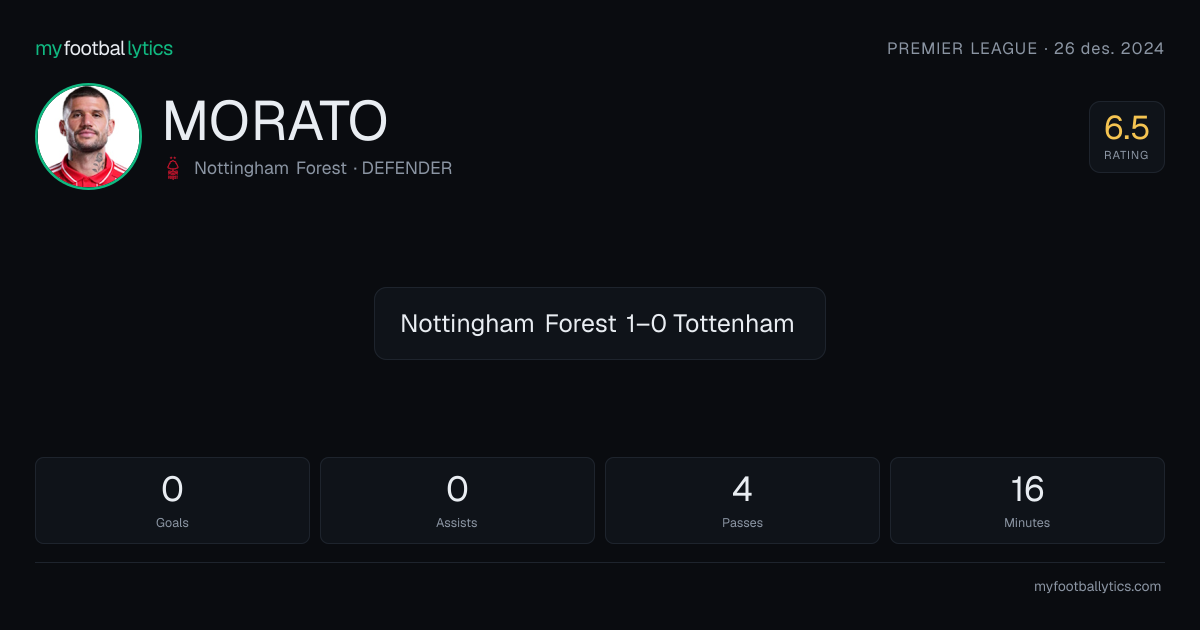Select the Minutes stat card
The height and width of the screenshot is (630, 1200).
(x=1027, y=500)
